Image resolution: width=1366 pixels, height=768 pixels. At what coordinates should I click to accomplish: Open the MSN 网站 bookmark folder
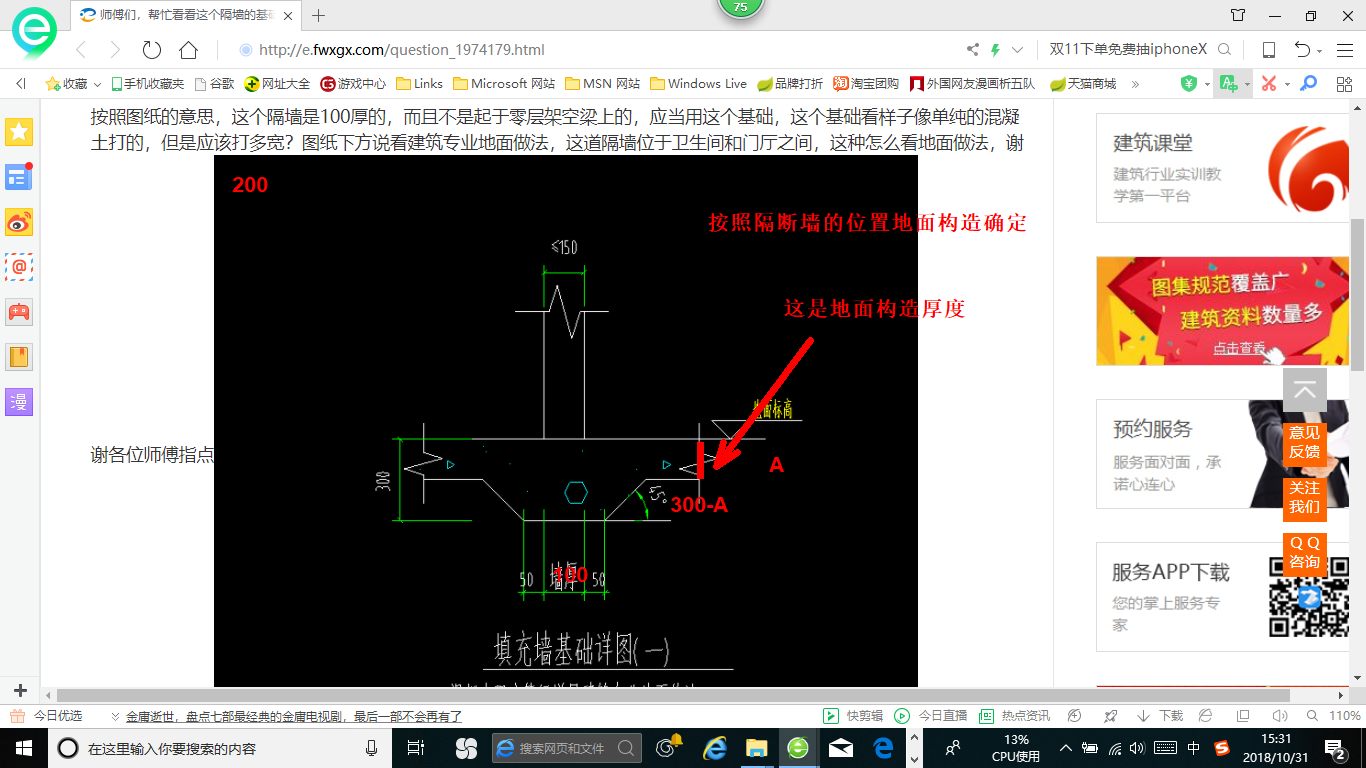coord(603,84)
